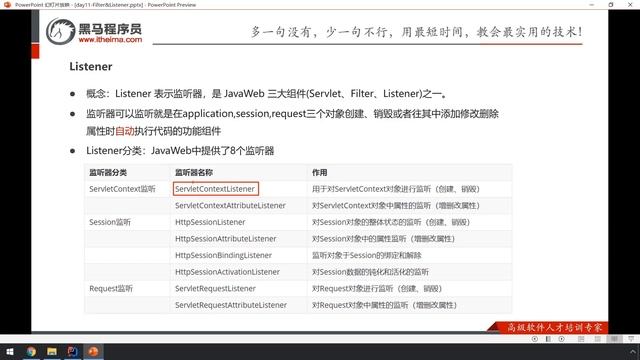Click the Listener分类 bullet line
This screenshot has height=360, width=640.
coord(180,151)
